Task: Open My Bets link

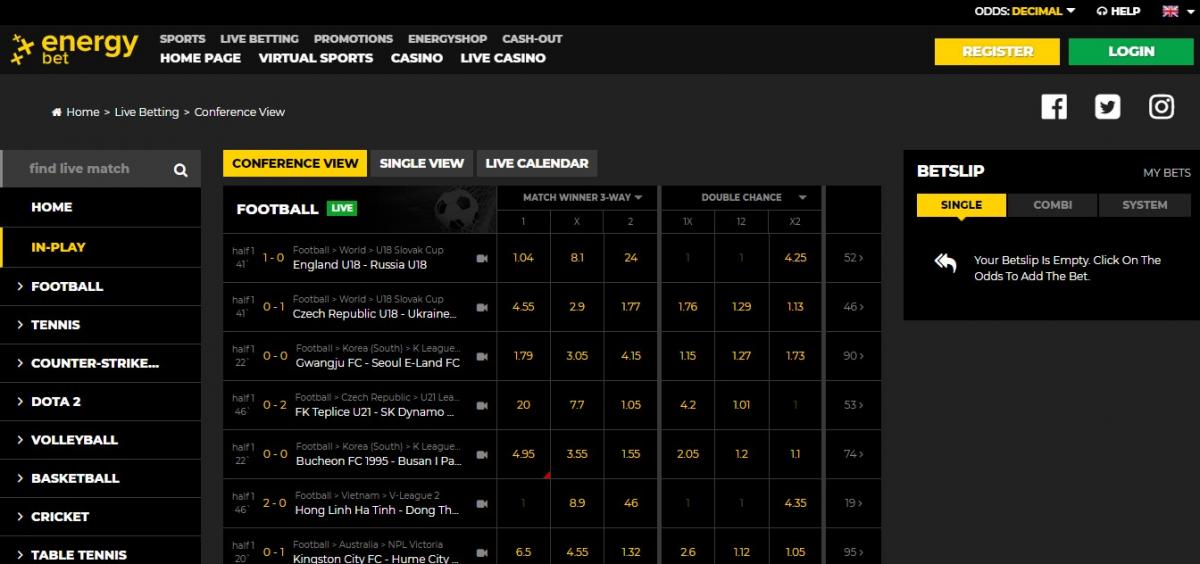Action: [x=1167, y=173]
